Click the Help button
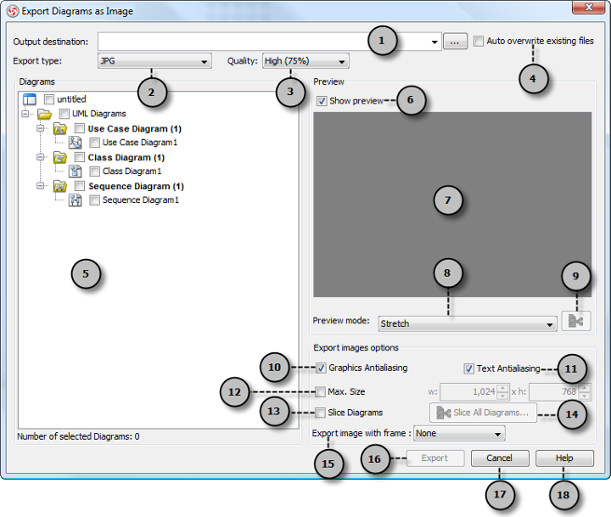Image resolution: width=611 pixels, height=517 pixels. click(x=564, y=458)
